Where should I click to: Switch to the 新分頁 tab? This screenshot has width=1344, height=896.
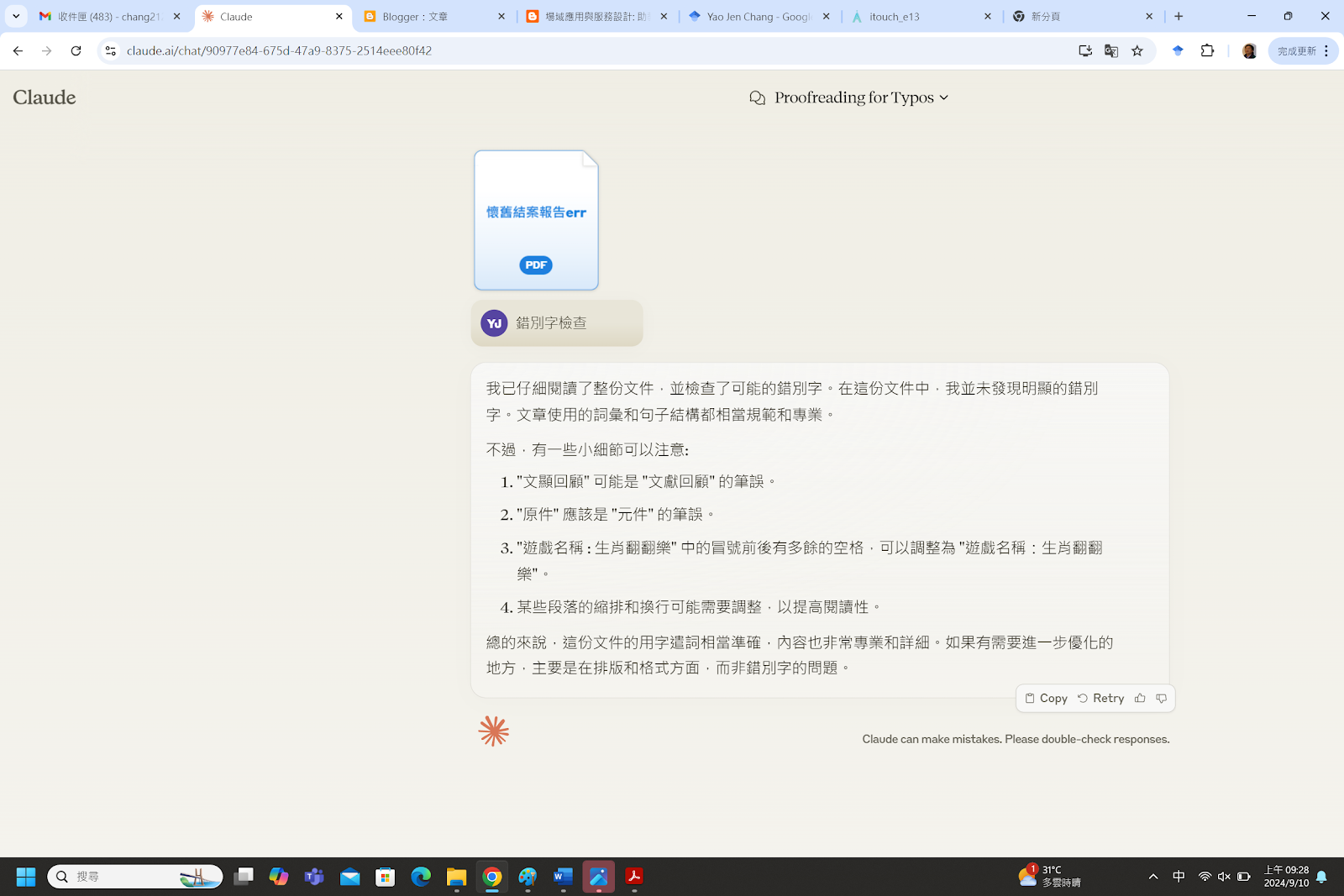[1082, 17]
